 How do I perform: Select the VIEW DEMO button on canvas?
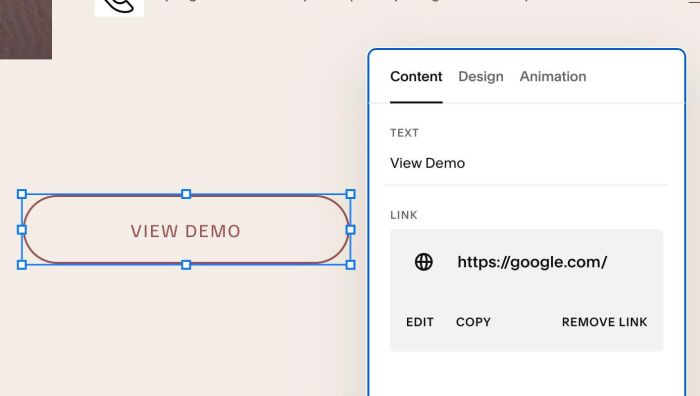186,230
